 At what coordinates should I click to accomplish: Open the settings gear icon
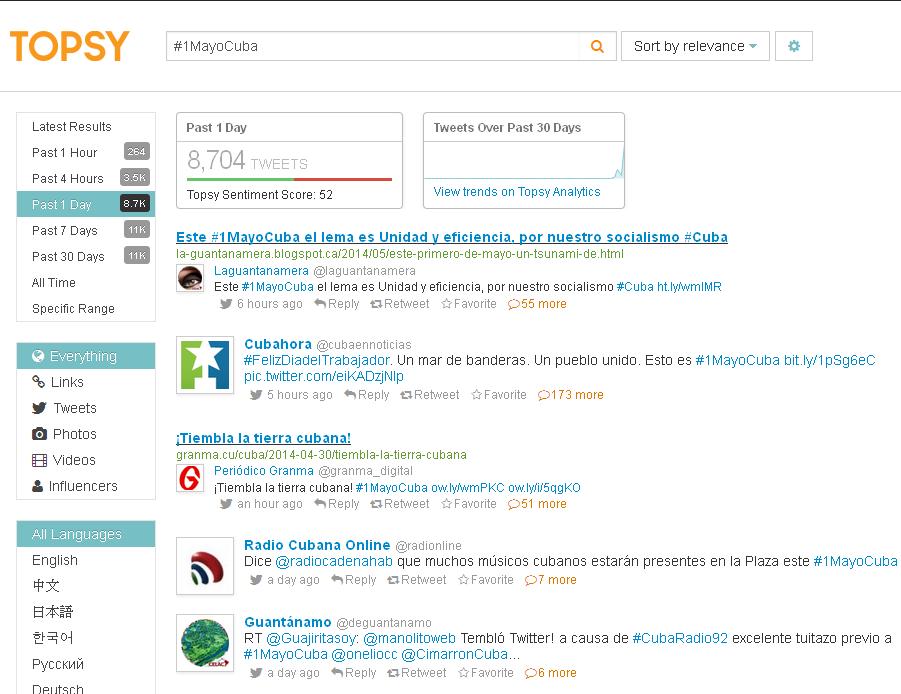795,46
